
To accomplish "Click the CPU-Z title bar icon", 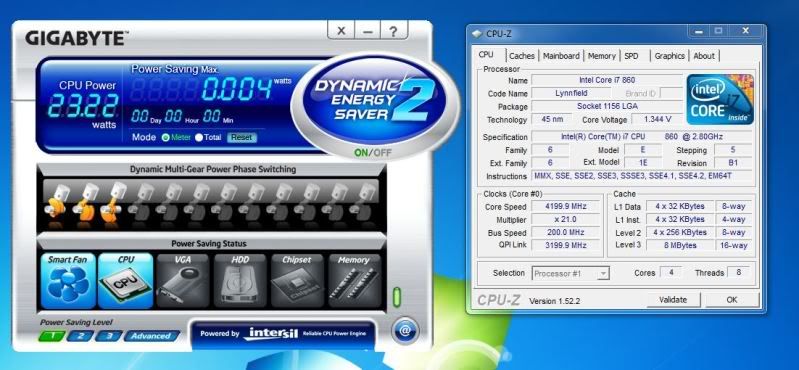I will tap(476, 34).
